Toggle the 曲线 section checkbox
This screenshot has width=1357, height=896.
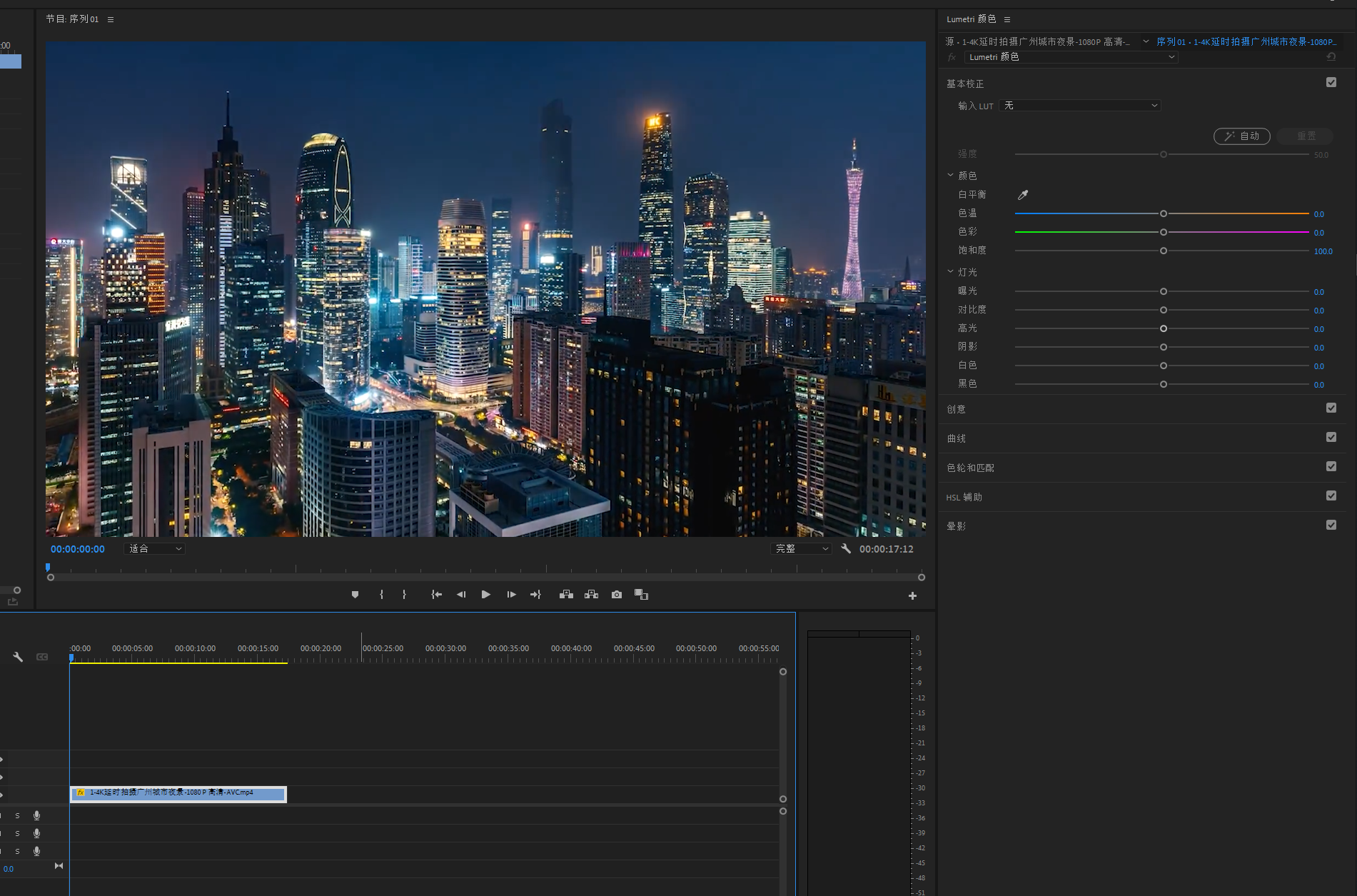pyautogui.click(x=1331, y=437)
